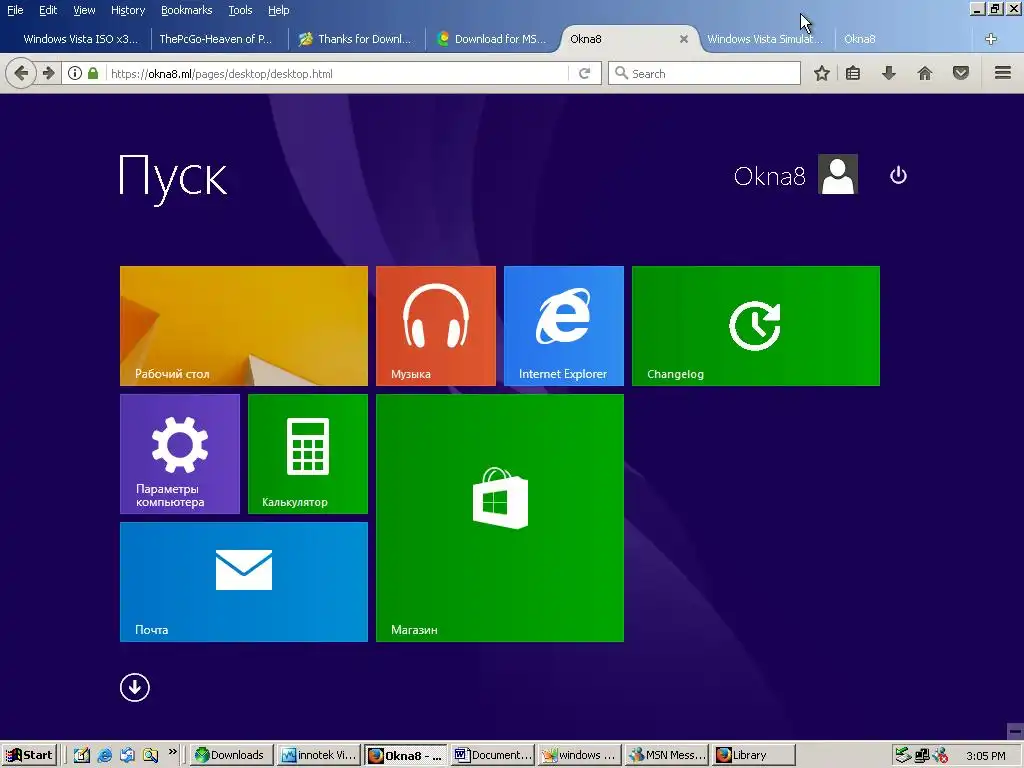Launch the Internet Explorer tile
1024x768 pixels.
(x=564, y=326)
